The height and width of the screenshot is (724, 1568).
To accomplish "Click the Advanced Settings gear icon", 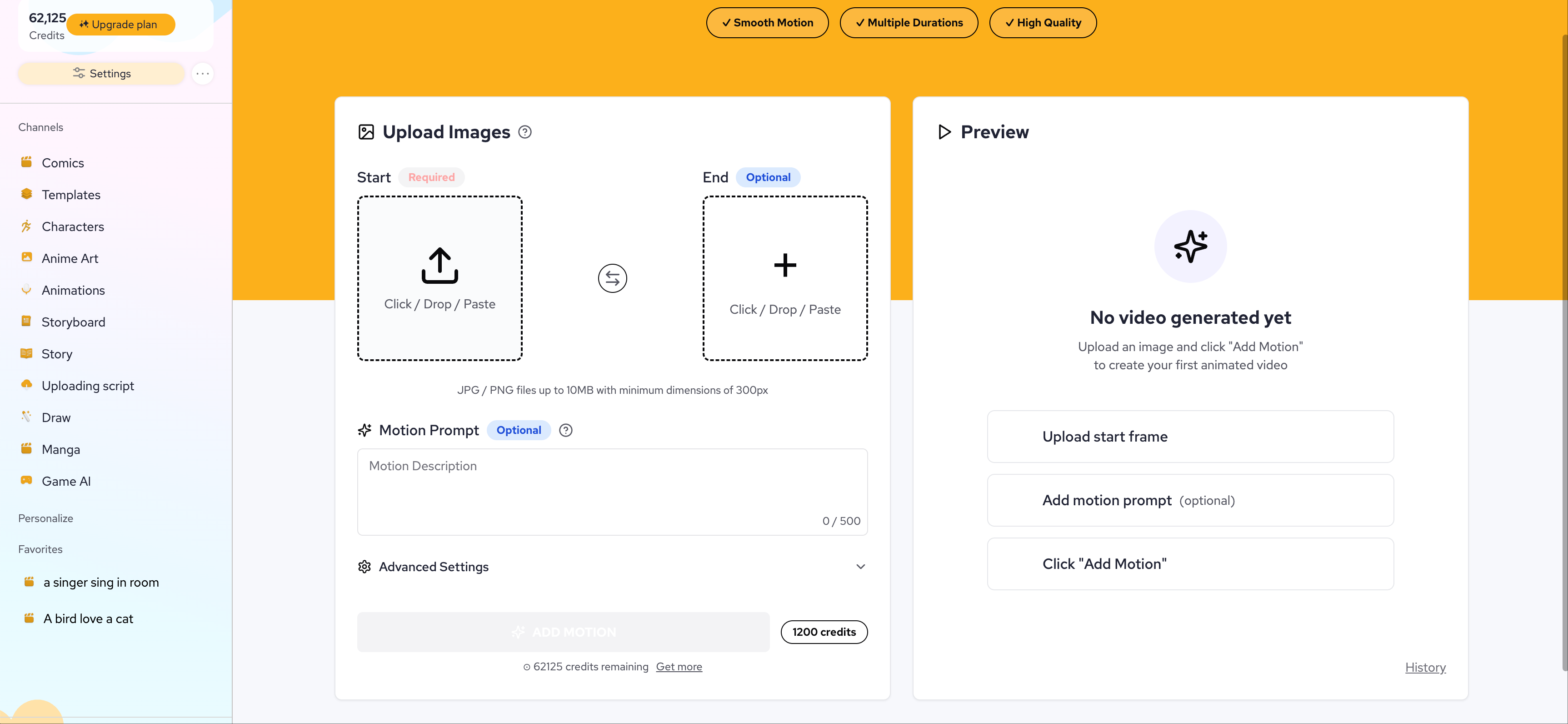I will 365,567.
